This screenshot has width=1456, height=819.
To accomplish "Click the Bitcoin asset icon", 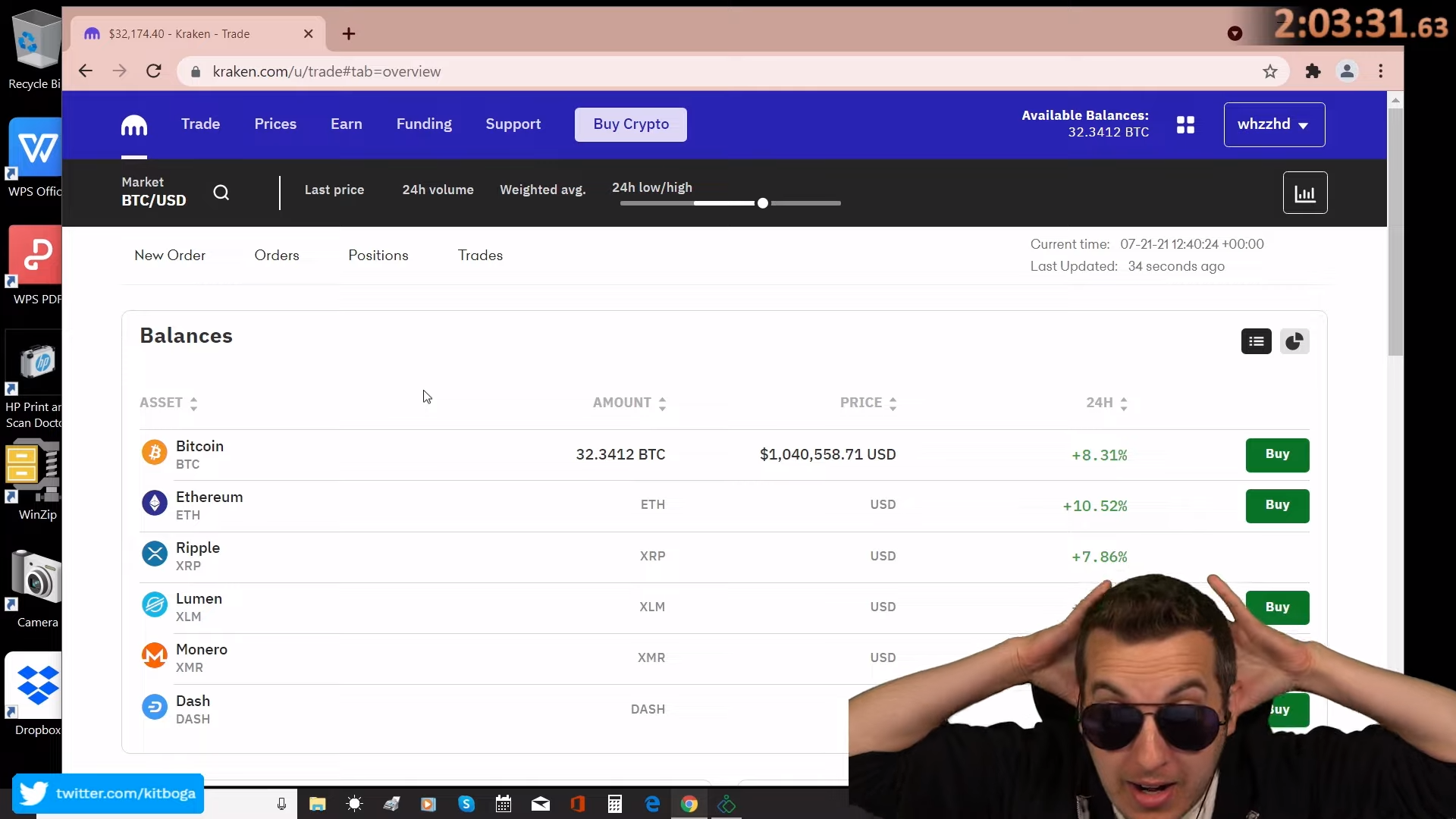I will pos(155,453).
